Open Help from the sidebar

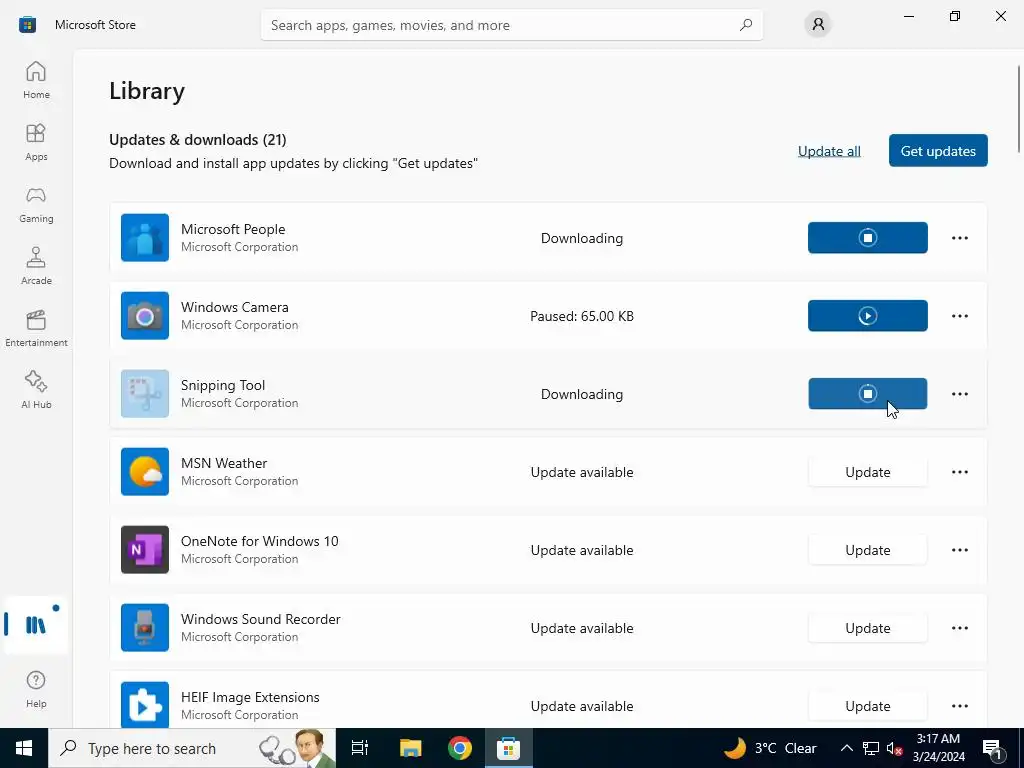point(36,689)
